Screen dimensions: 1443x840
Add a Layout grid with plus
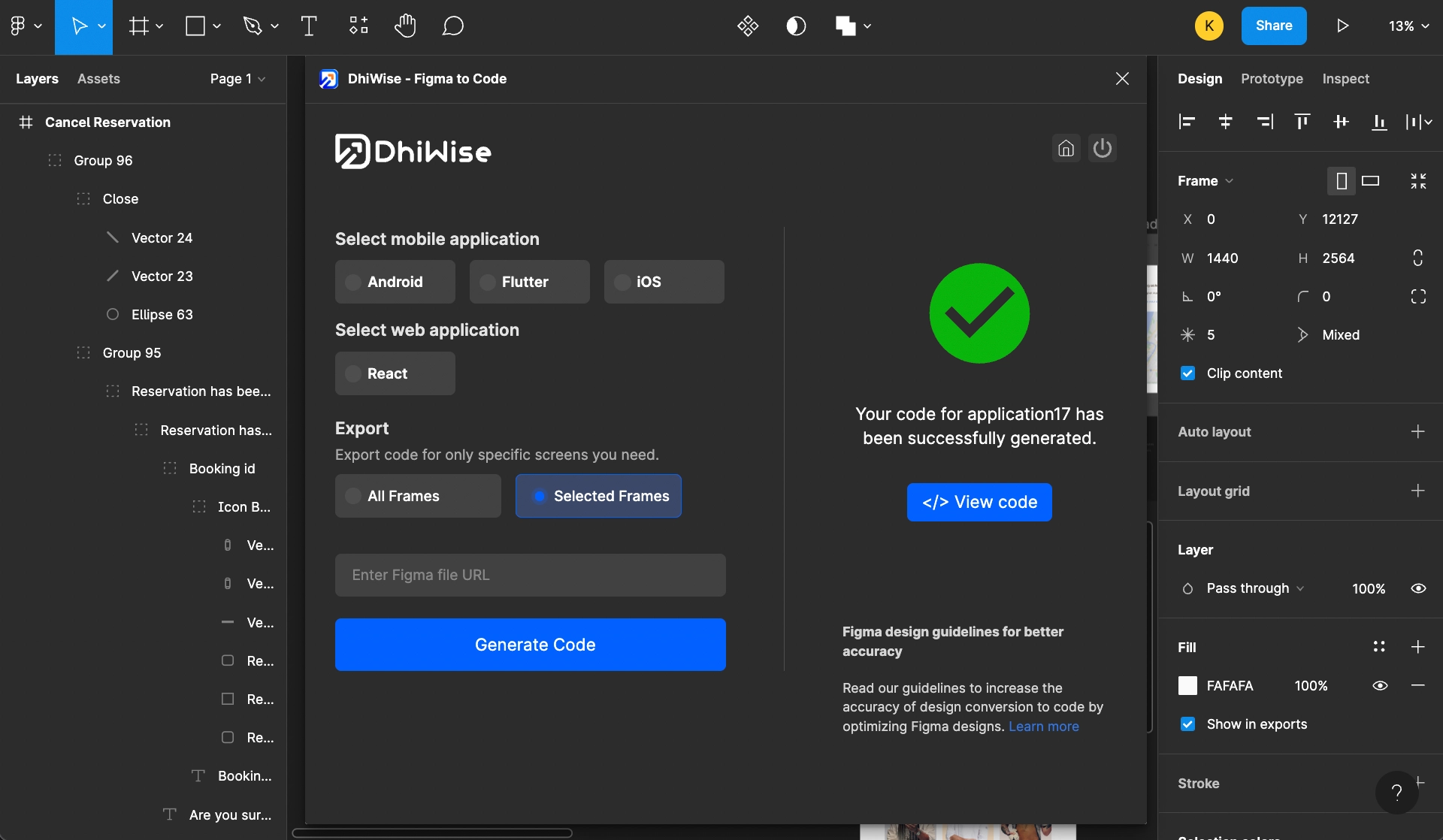1417,491
